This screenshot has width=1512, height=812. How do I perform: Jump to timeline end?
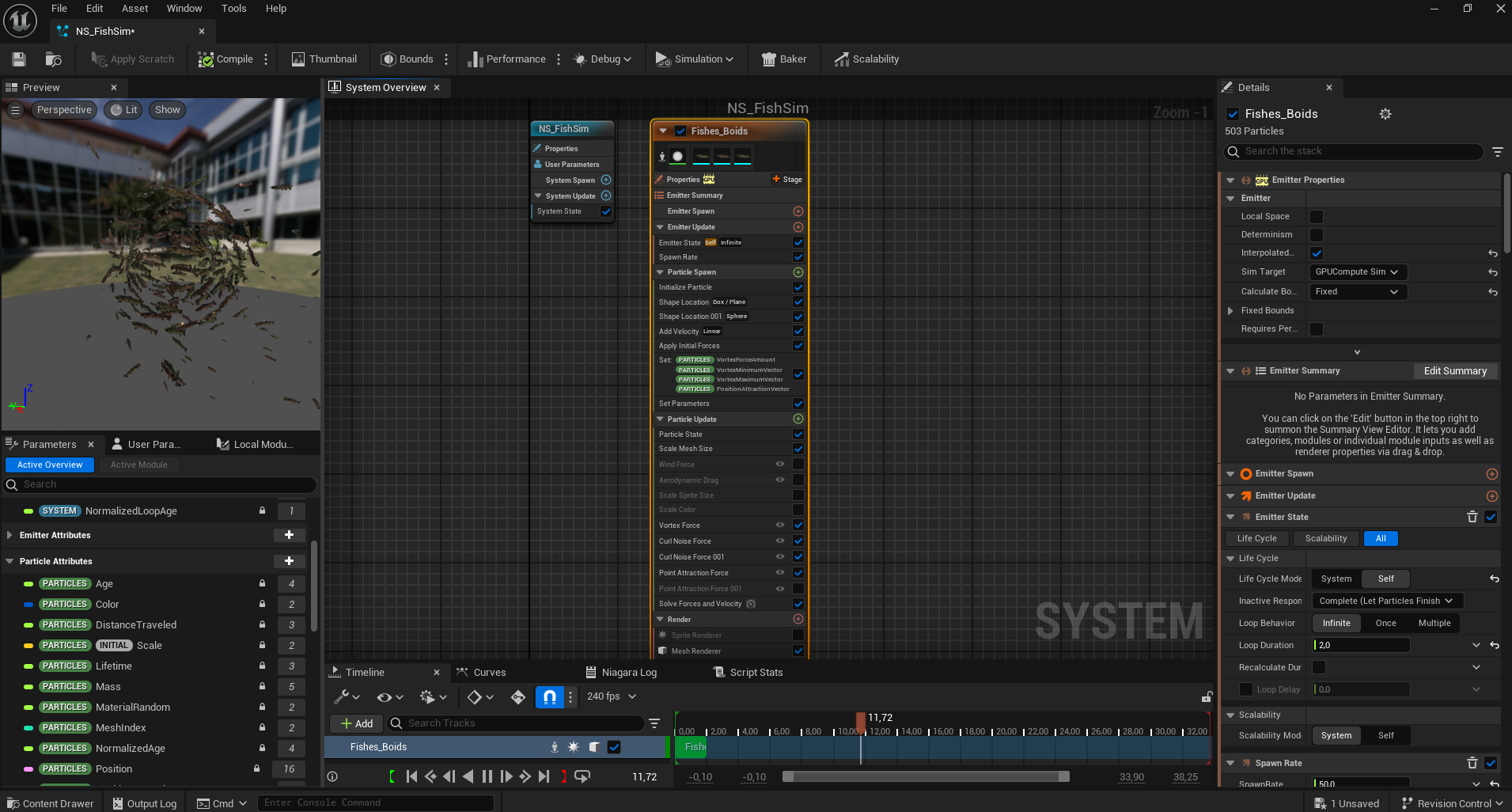point(544,776)
